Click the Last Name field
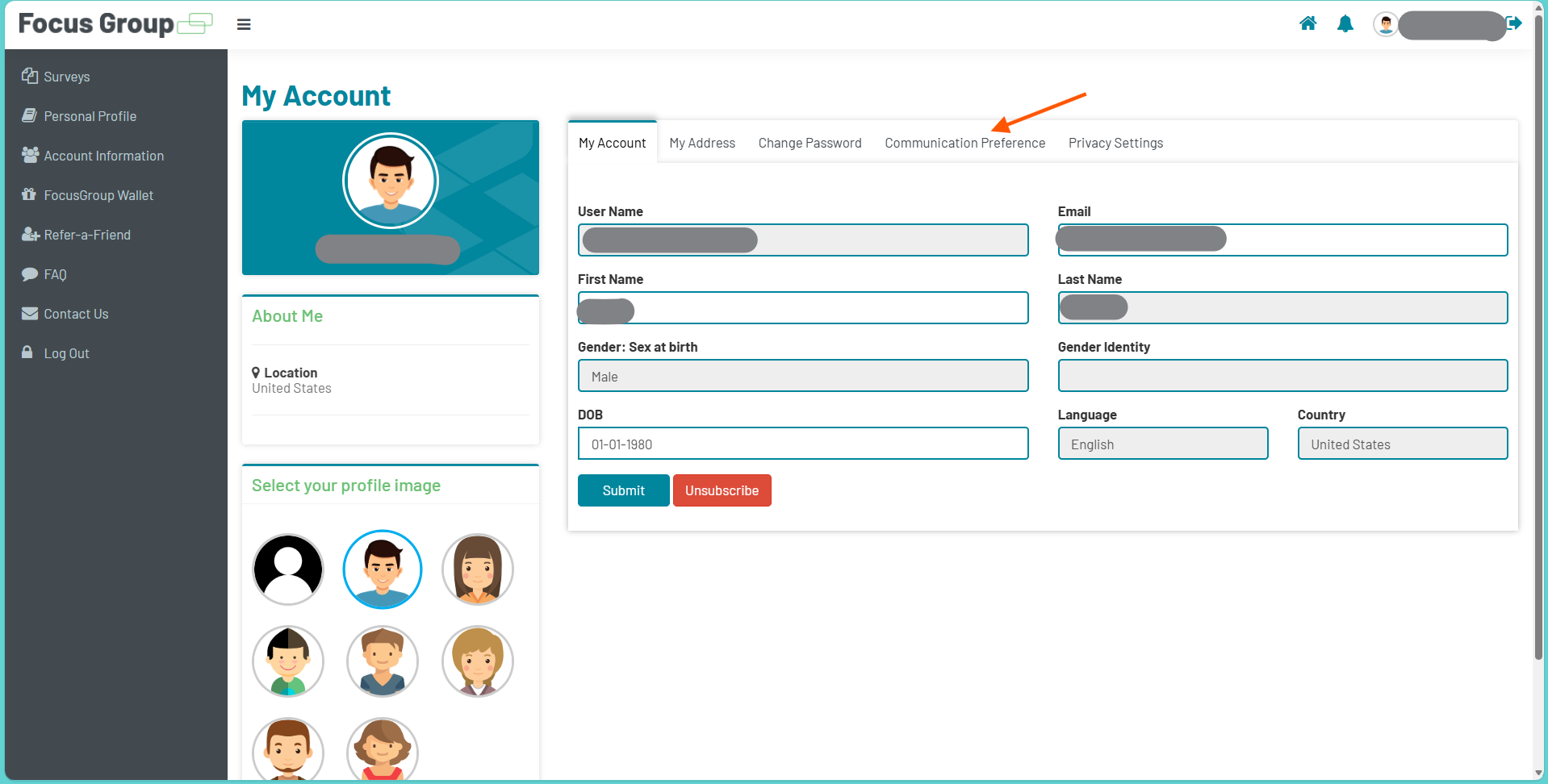The height and width of the screenshot is (784, 1548). click(1282, 307)
